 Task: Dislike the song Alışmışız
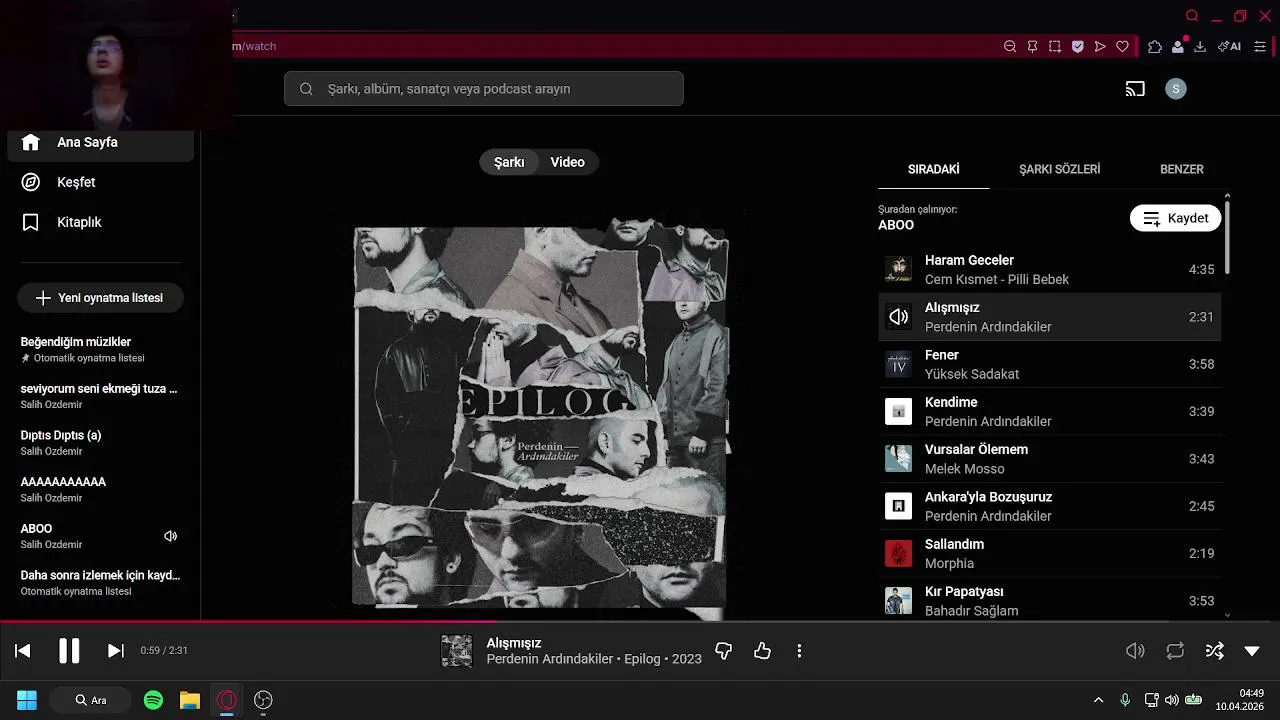click(724, 651)
